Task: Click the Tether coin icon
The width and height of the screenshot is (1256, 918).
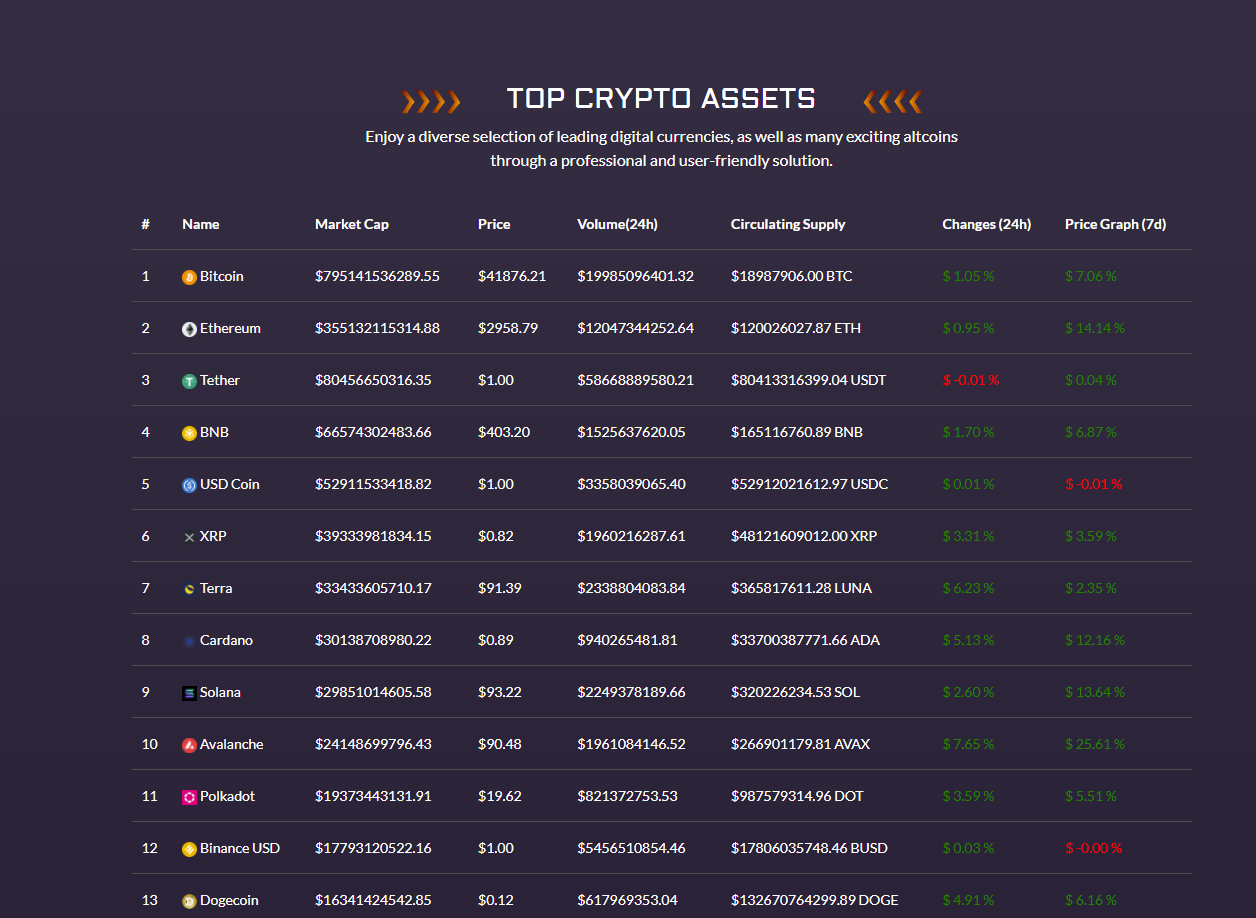Action: pyautogui.click(x=189, y=381)
